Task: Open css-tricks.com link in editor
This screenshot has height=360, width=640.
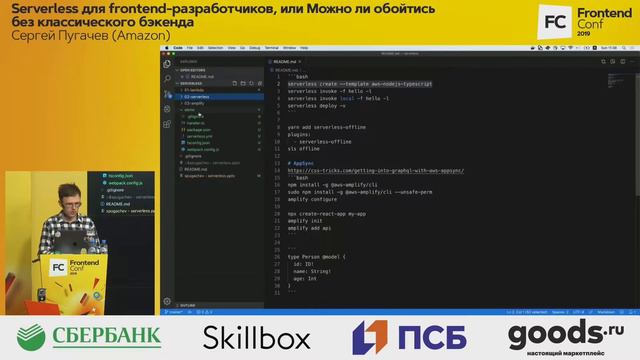Action: (x=376, y=171)
